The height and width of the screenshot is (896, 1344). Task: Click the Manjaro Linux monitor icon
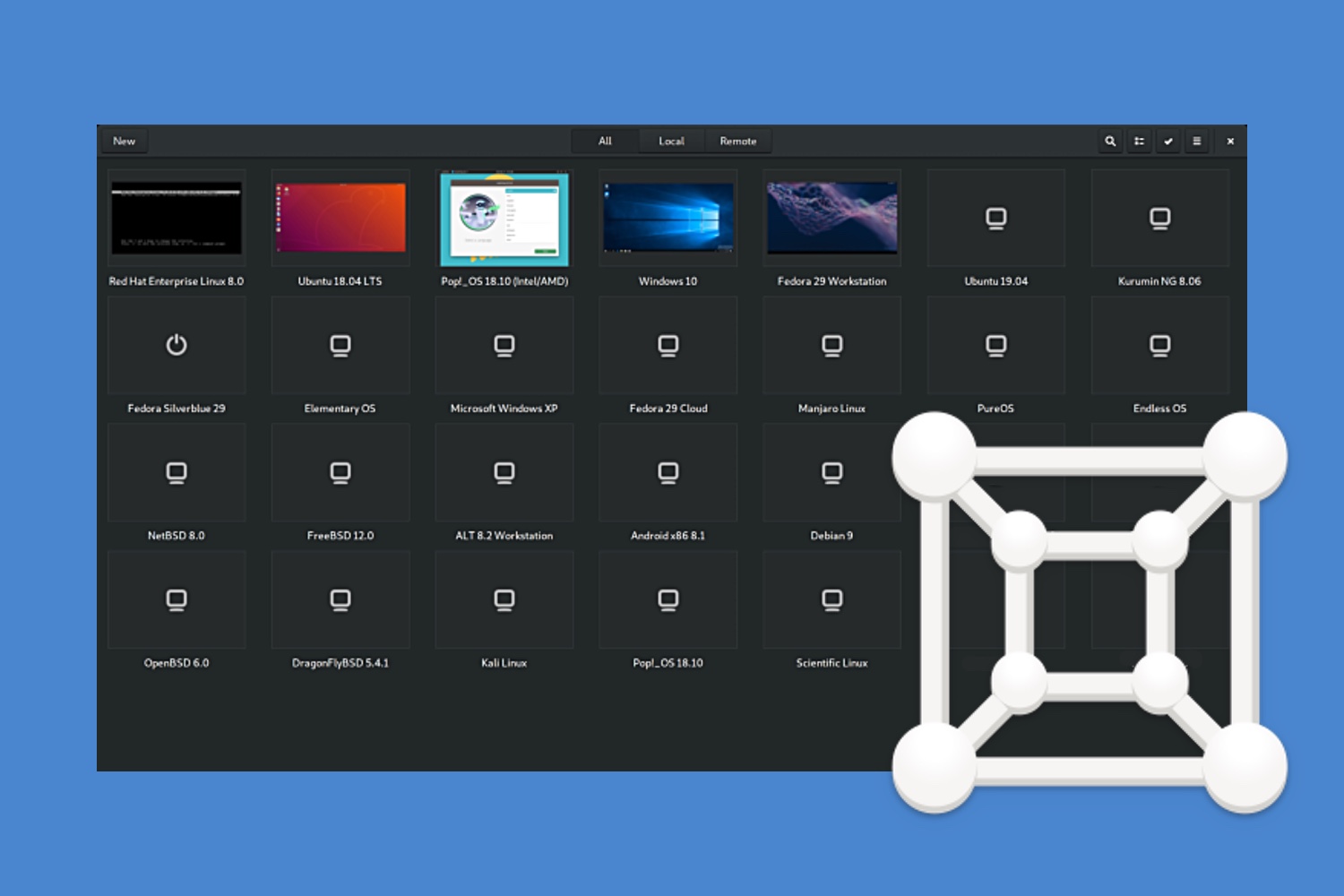click(x=832, y=346)
